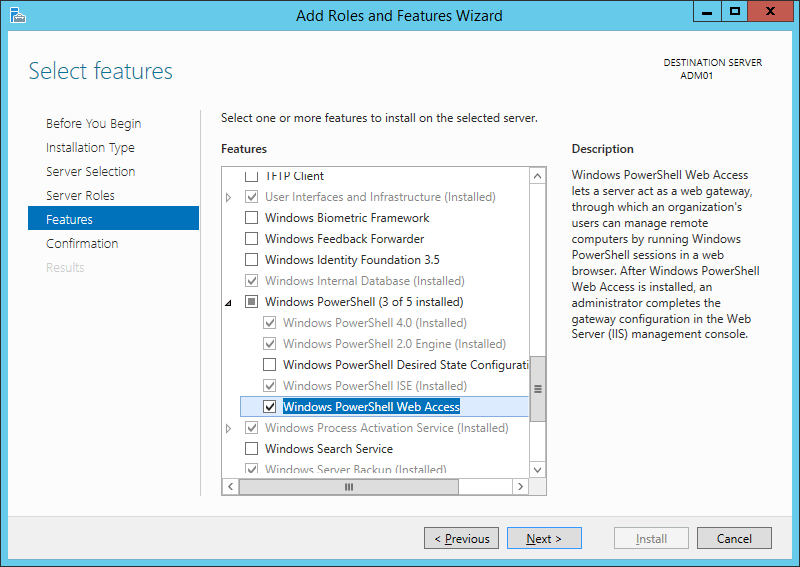Select Windows PowerShell ISE (Installed) row
The width and height of the screenshot is (800, 567).
click(375, 386)
